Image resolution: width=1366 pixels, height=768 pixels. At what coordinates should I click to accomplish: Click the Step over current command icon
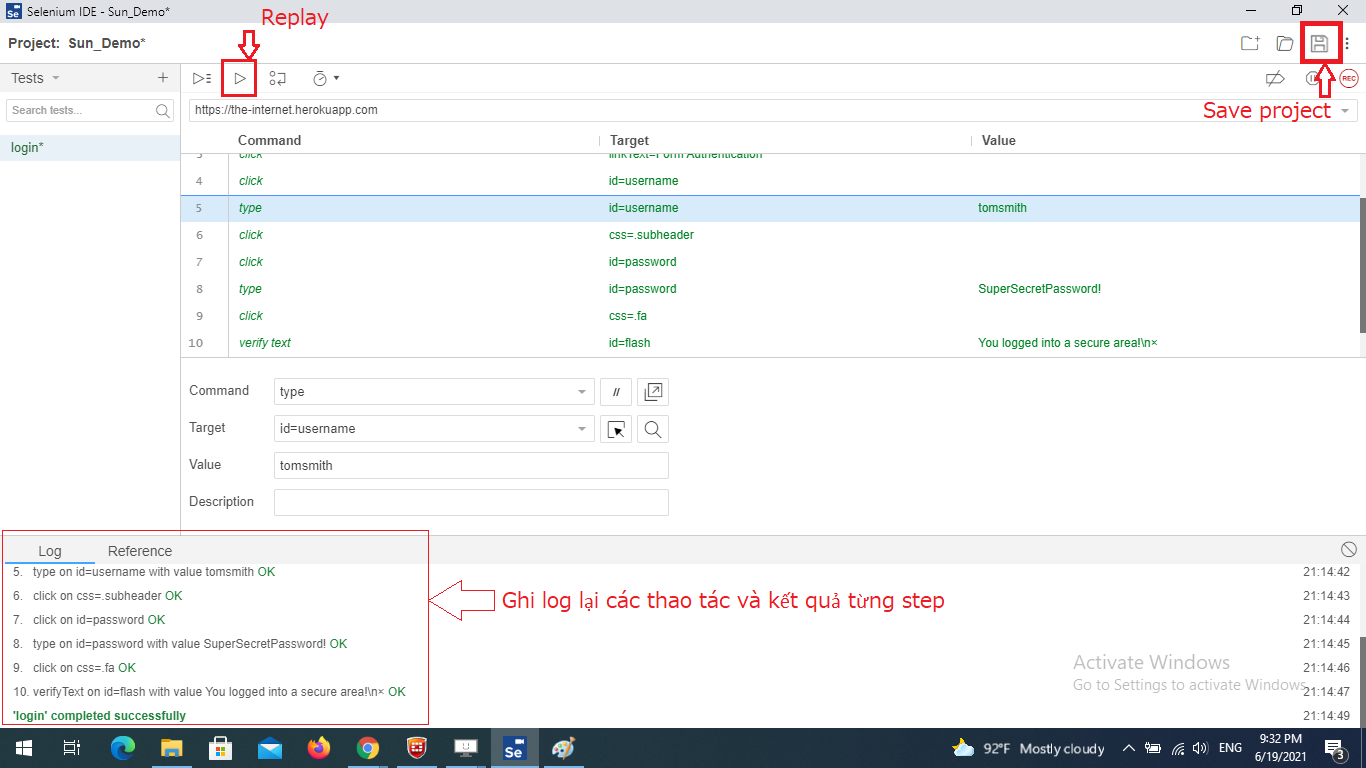point(278,78)
